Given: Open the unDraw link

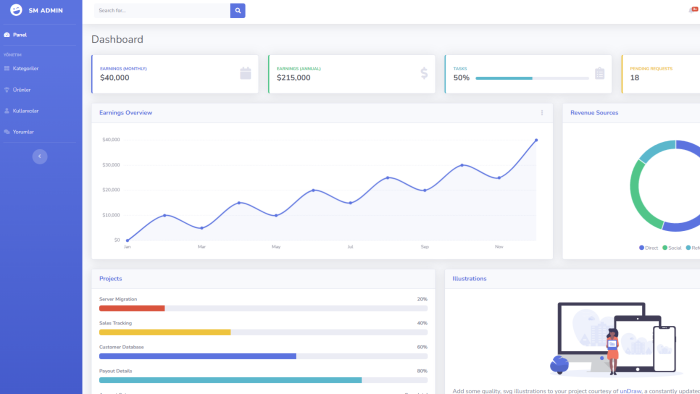Looking at the screenshot, I should tap(630, 391).
